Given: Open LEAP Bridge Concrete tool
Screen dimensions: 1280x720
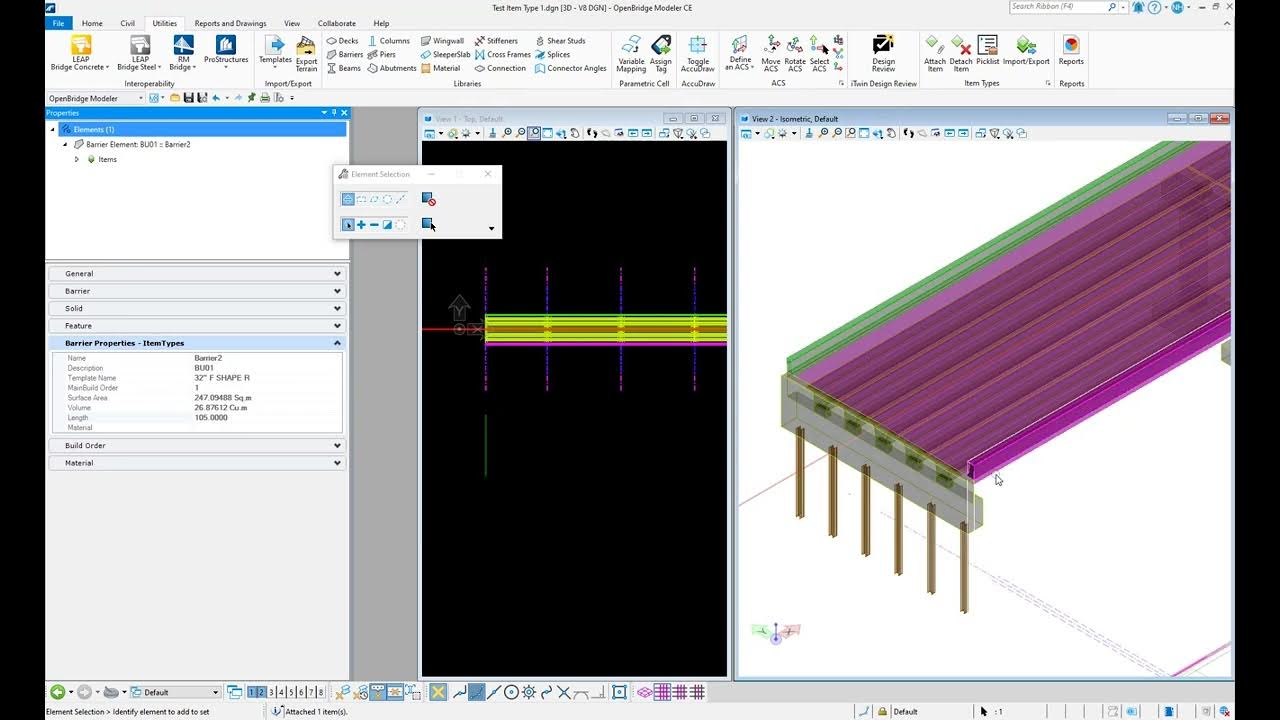Looking at the screenshot, I should [81, 53].
